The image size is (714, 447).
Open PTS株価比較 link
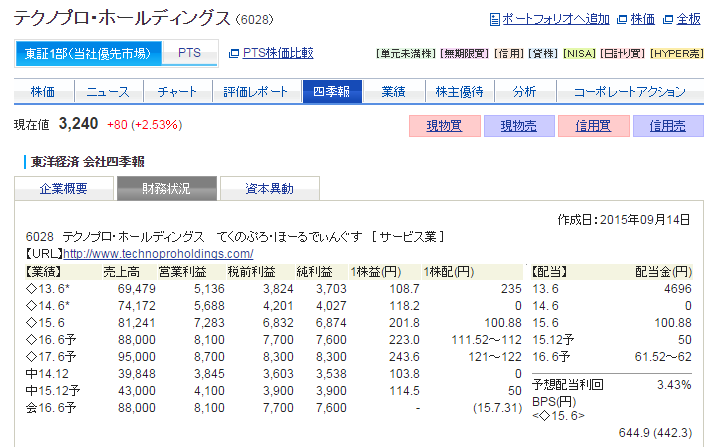point(278,53)
